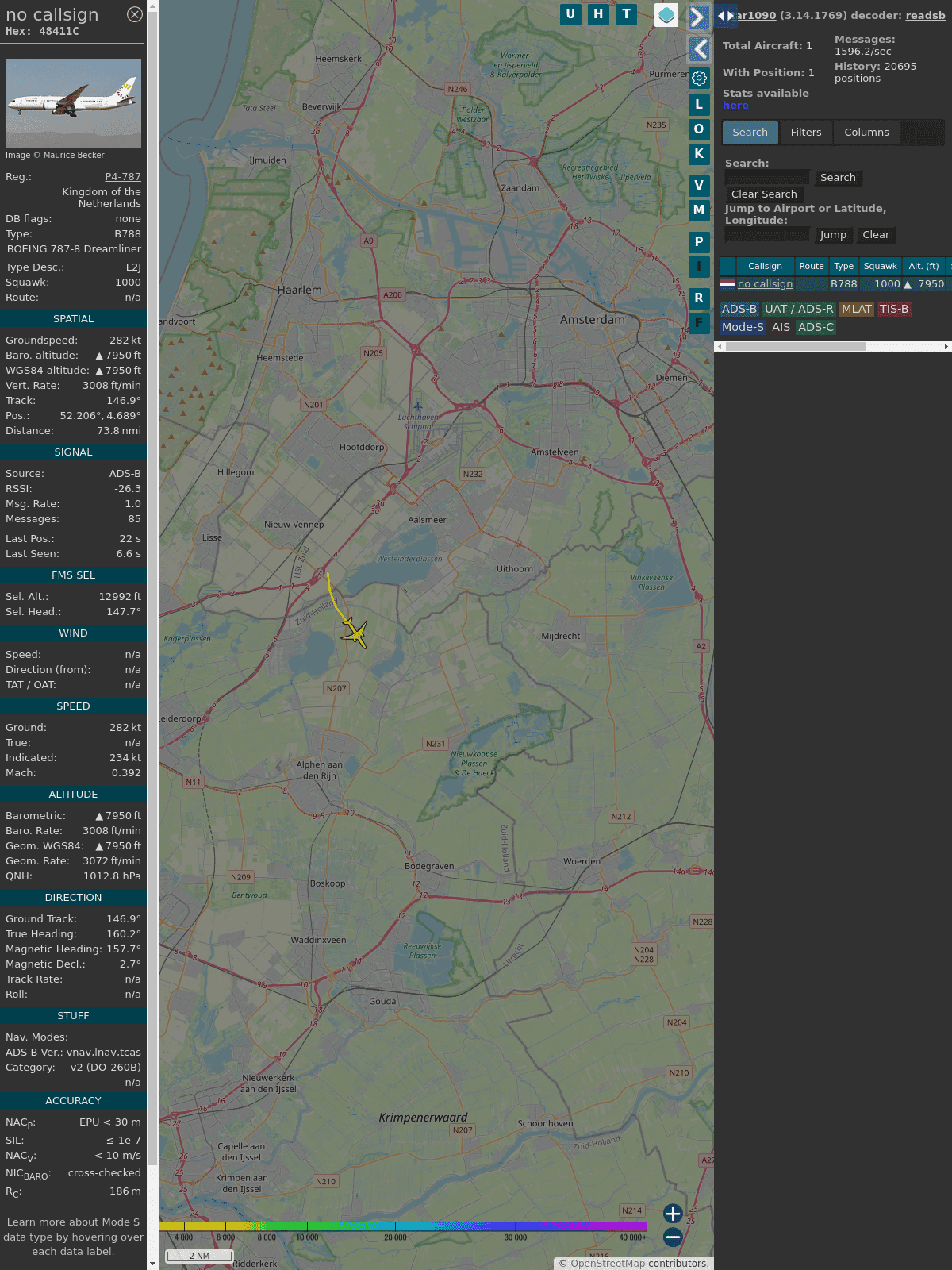This screenshot has width=952, height=1270.
Task: Click the zoom out minus button
Action: [673, 1237]
